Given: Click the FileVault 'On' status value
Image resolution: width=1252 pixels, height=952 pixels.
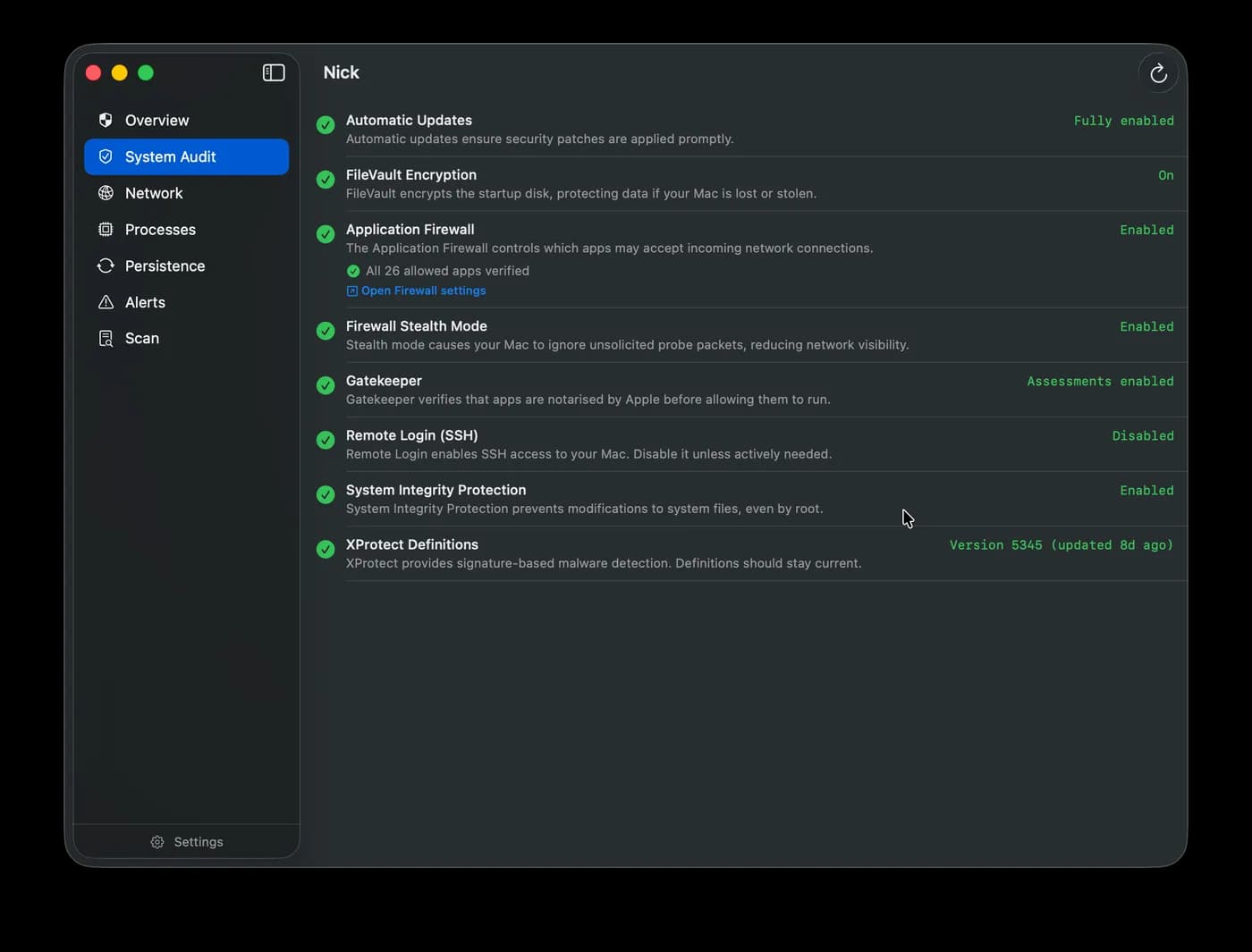Looking at the screenshot, I should [x=1165, y=175].
